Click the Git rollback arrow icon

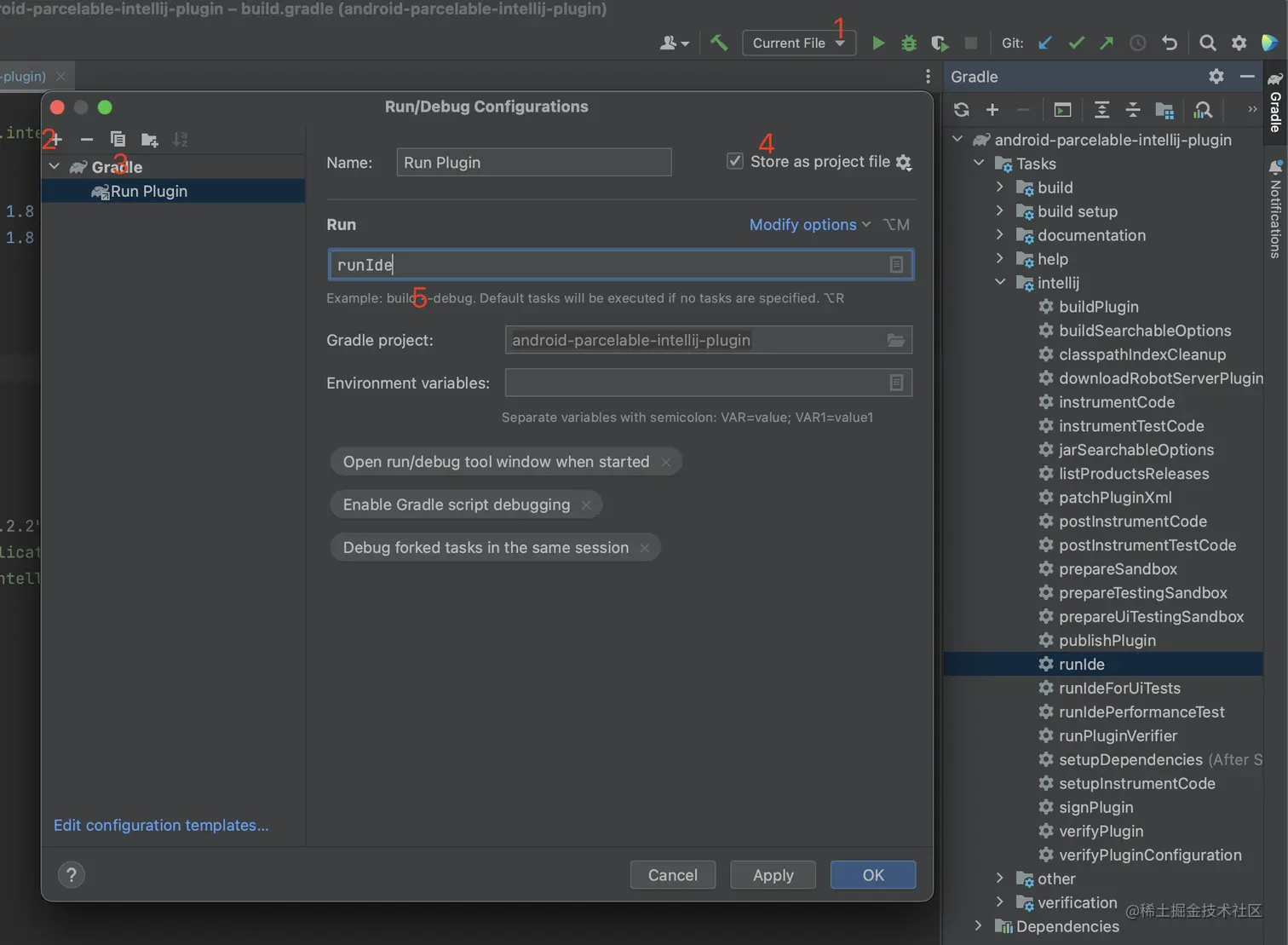click(1170, 43)
